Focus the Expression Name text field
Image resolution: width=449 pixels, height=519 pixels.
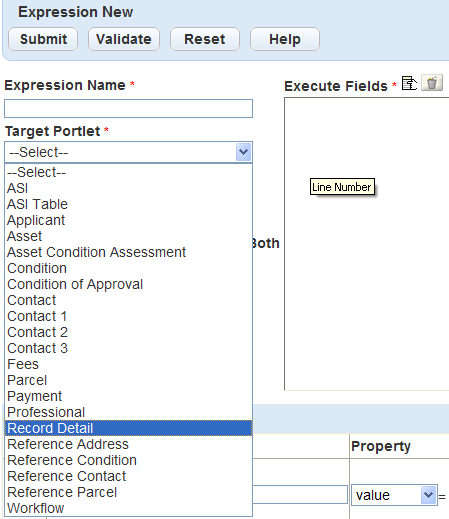[128, 108]
